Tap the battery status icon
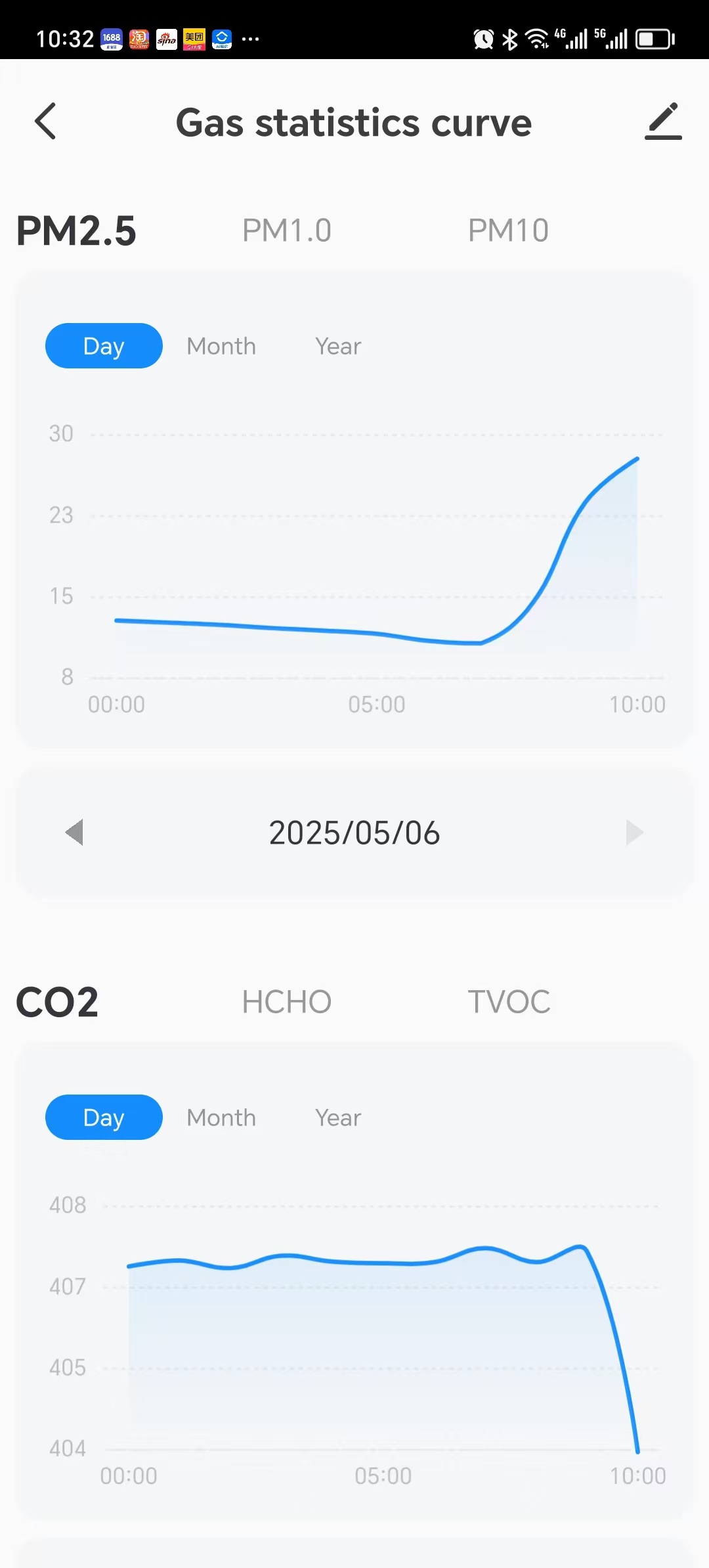 pos(655,39)
